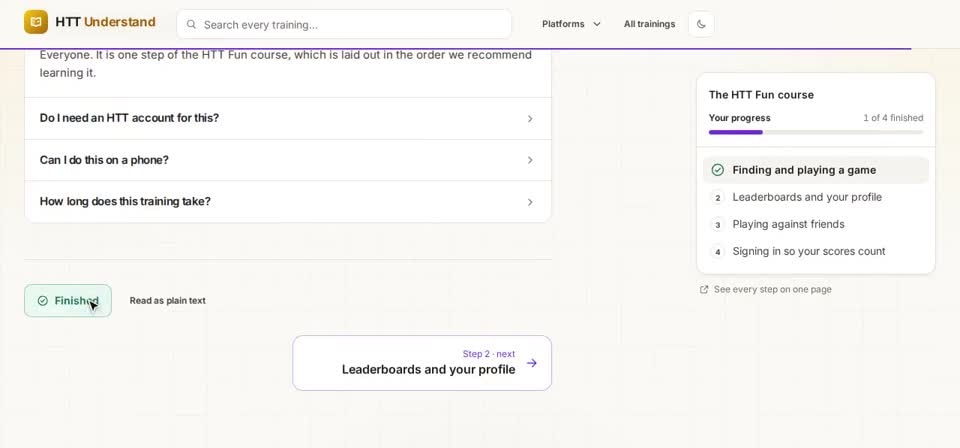
Task: Click the HTT Understand book logo icon
Action: tap(36, 23)
